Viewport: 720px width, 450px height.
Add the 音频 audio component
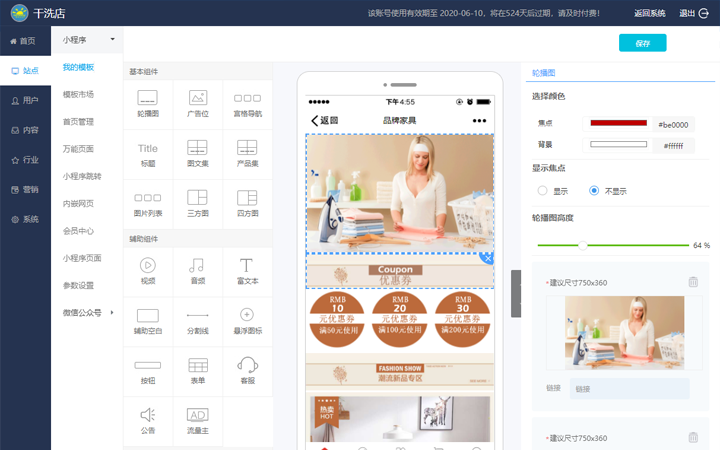click(197, 271)
